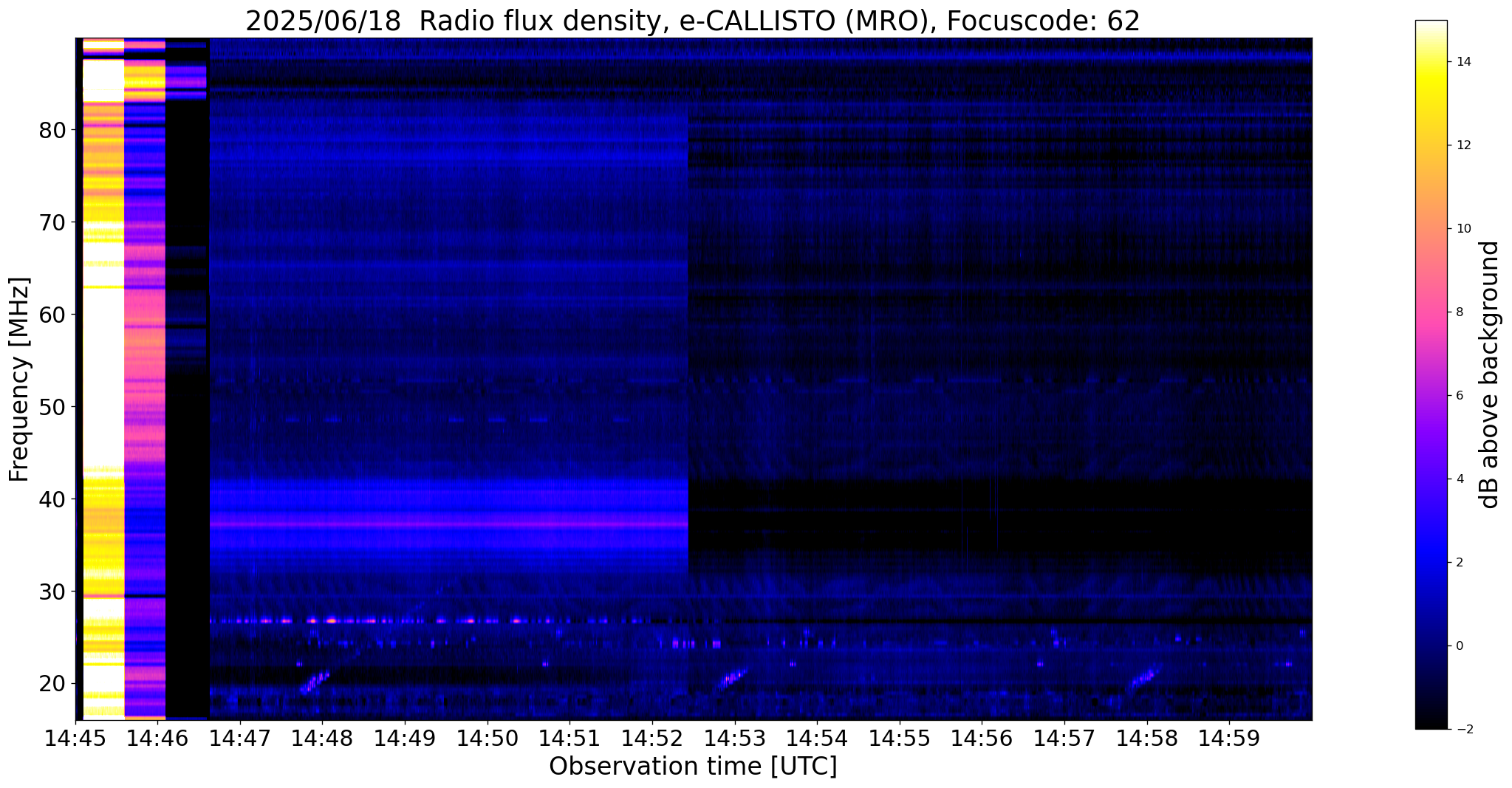Click the 14:47 time tick label
The width and height of the screenshot is (1512, 788).
click(x=241, y=737)
